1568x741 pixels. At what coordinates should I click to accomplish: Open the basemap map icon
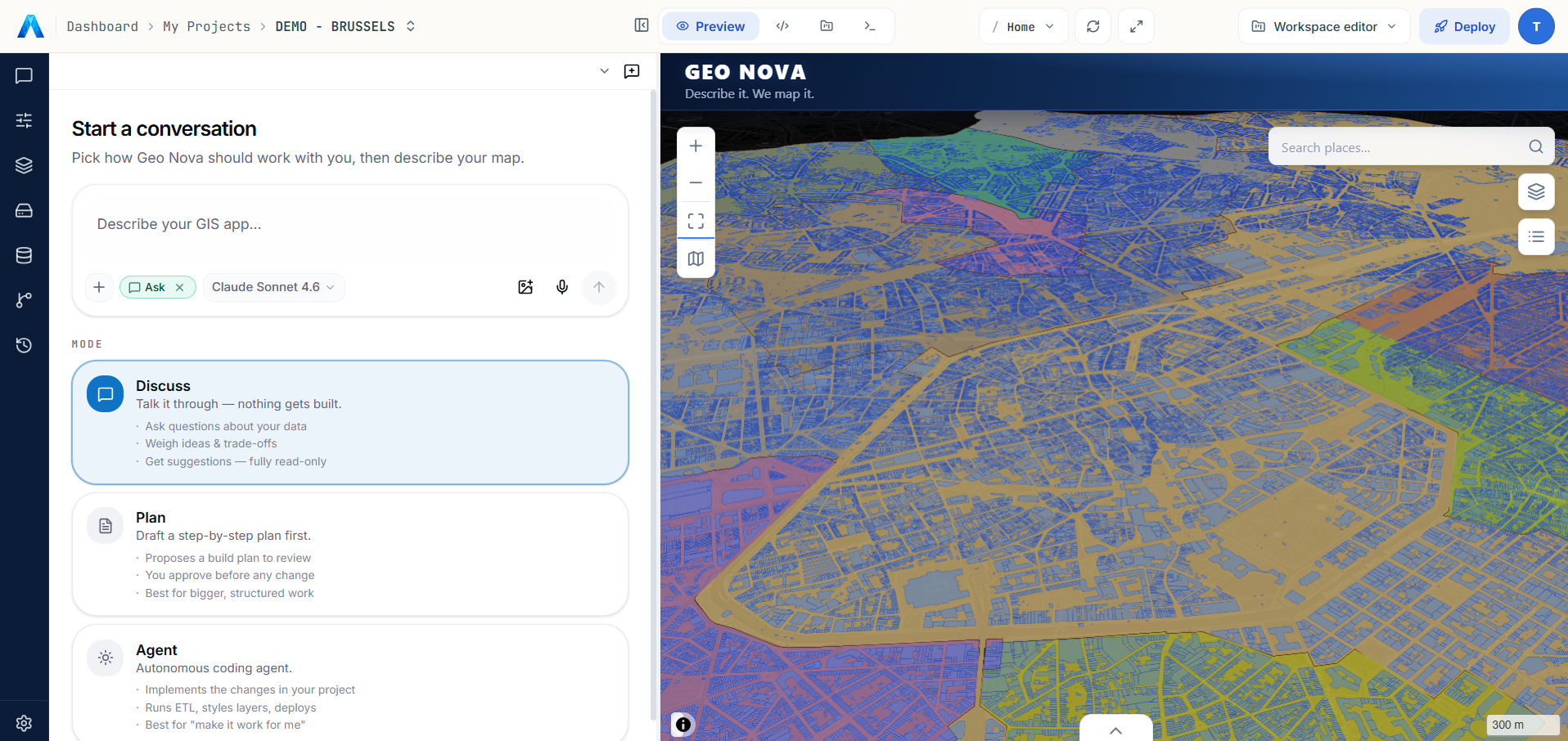[696, 258]
